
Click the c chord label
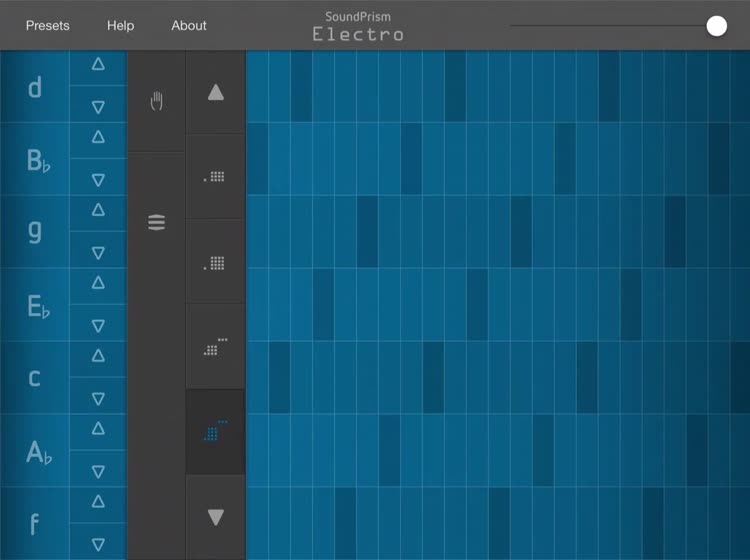(34, 378)
